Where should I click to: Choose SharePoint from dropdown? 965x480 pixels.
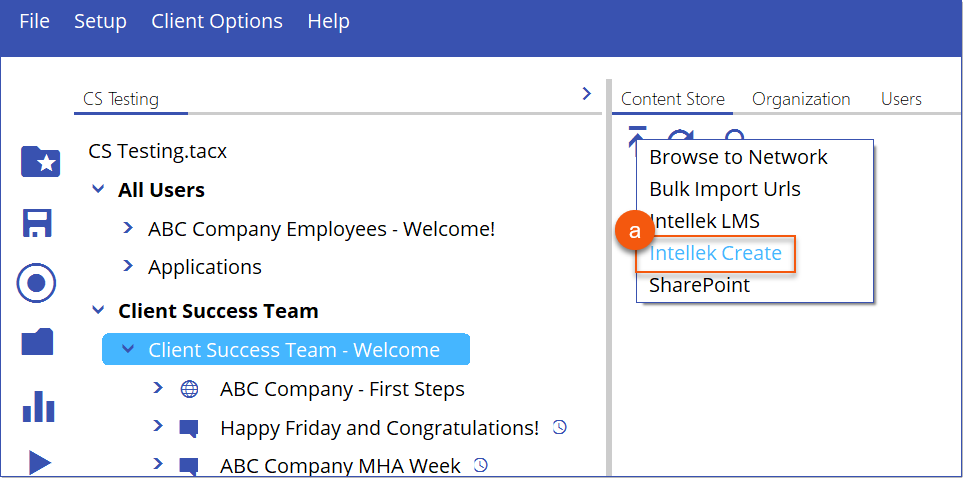(700, 285)
